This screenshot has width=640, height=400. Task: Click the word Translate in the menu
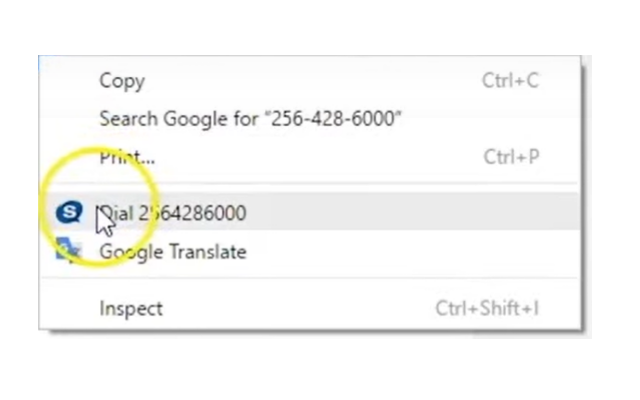click(208, 252)
